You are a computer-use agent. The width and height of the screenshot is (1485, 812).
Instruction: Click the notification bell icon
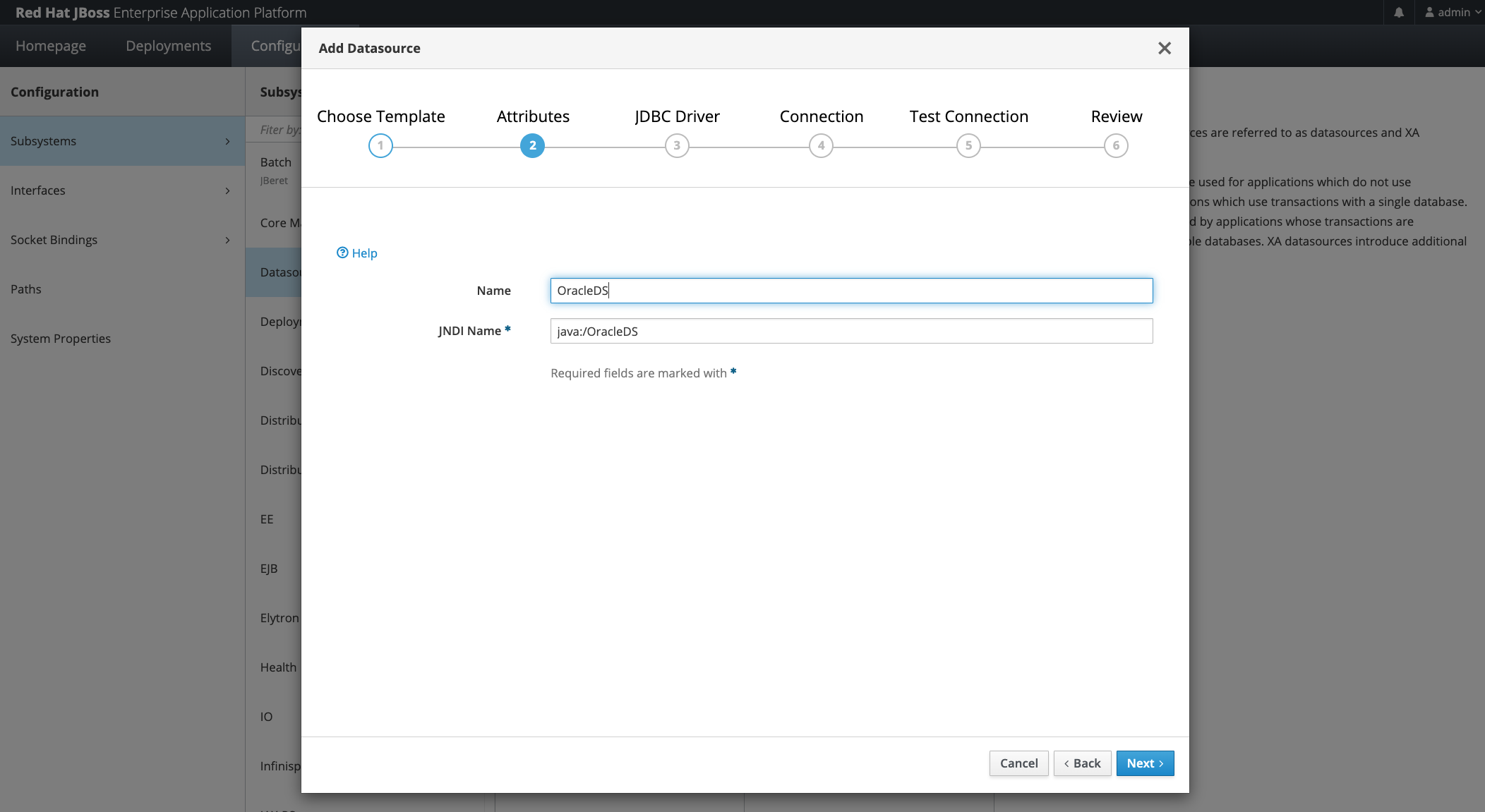coord(1400,12)
